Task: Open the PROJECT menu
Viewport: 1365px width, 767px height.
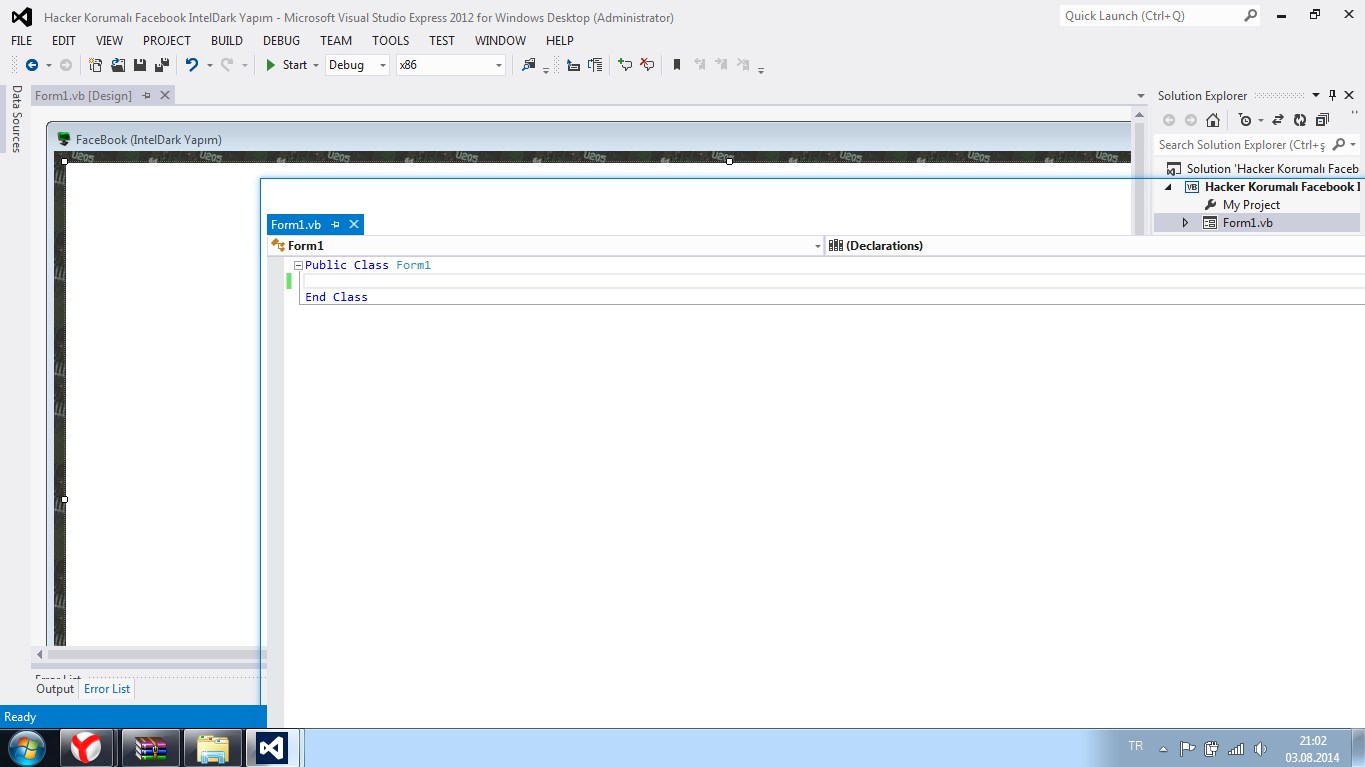Action: coord(166,41)
